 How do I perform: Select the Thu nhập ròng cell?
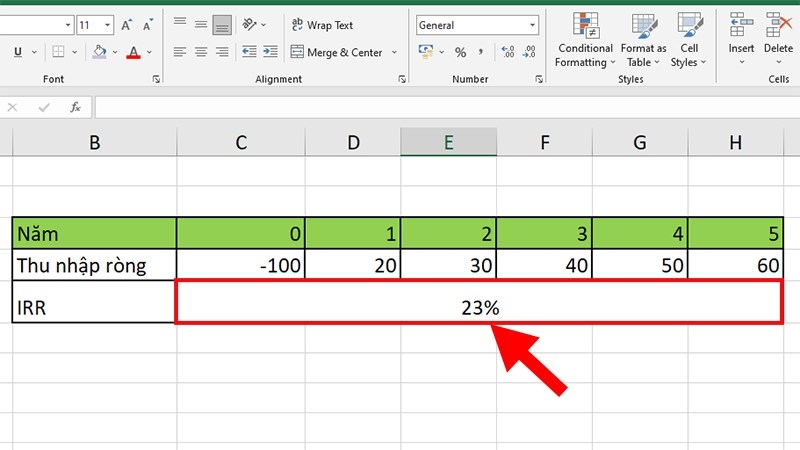coord(94,265)
